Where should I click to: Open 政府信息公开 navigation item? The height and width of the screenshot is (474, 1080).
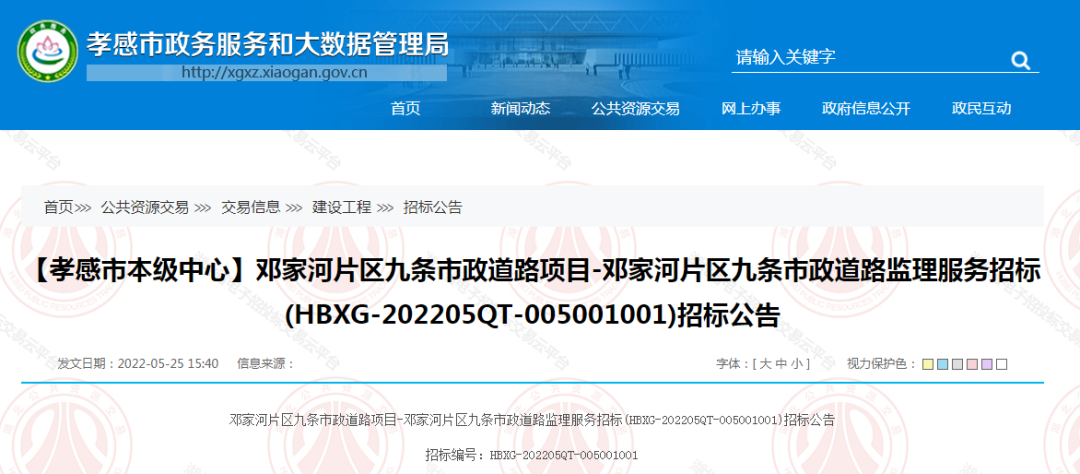[866, 109]
